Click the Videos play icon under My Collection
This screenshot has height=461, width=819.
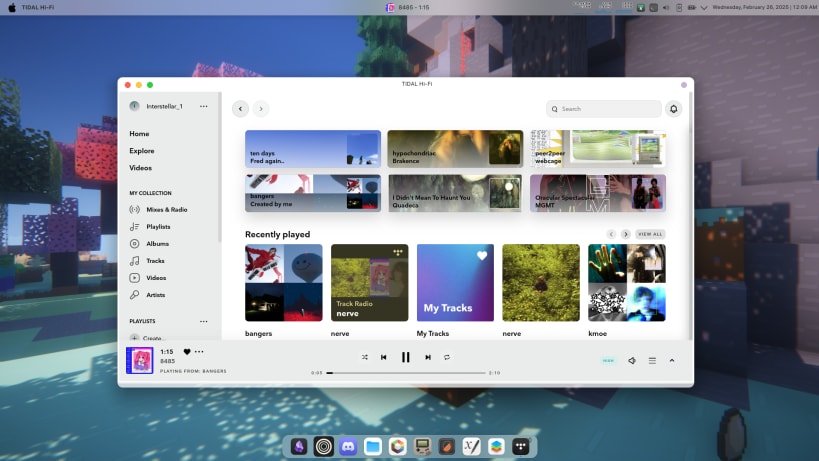click(x=134, y=278)
